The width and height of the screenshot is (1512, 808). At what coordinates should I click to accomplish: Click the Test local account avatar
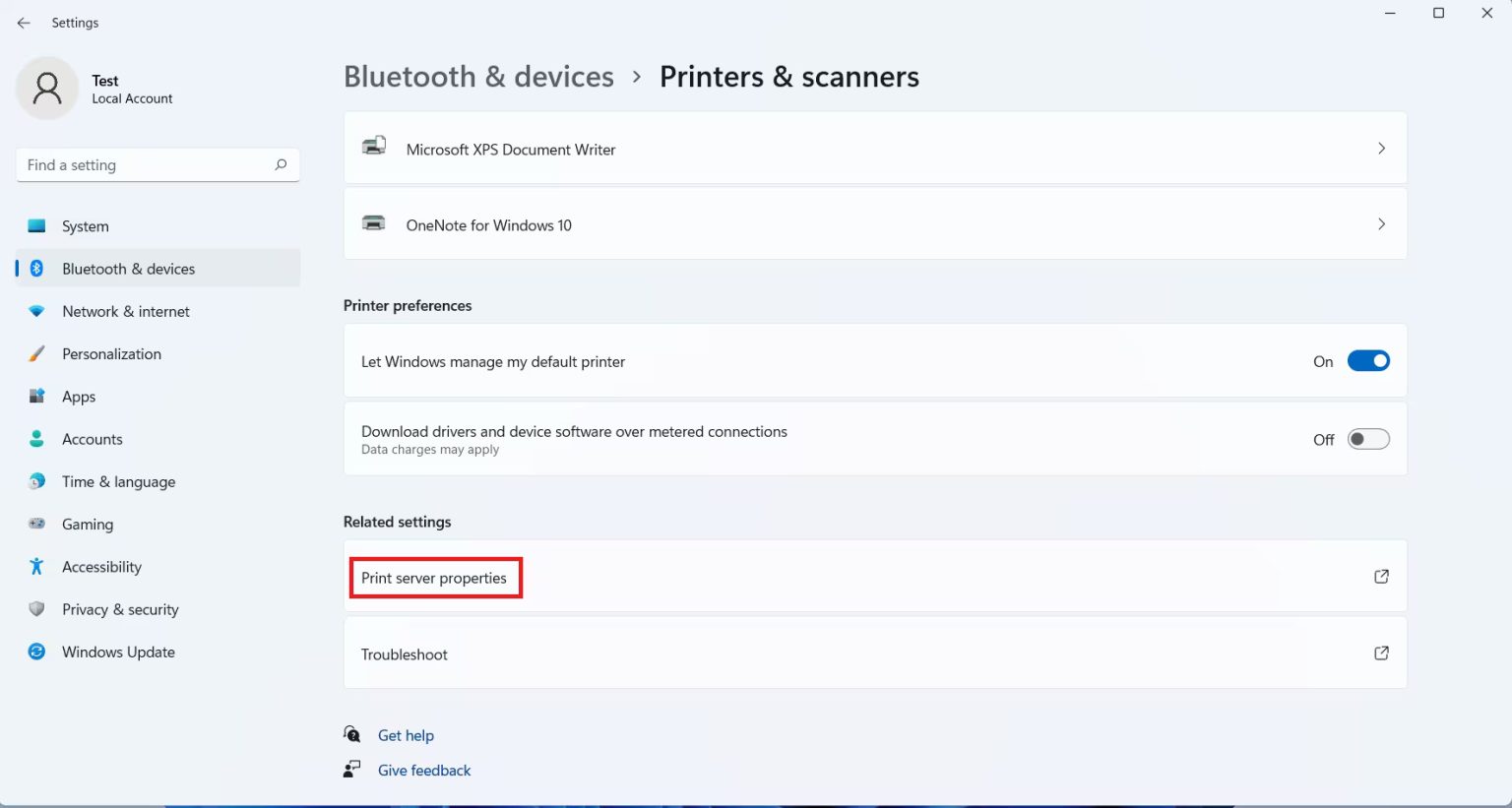point(47,88)
